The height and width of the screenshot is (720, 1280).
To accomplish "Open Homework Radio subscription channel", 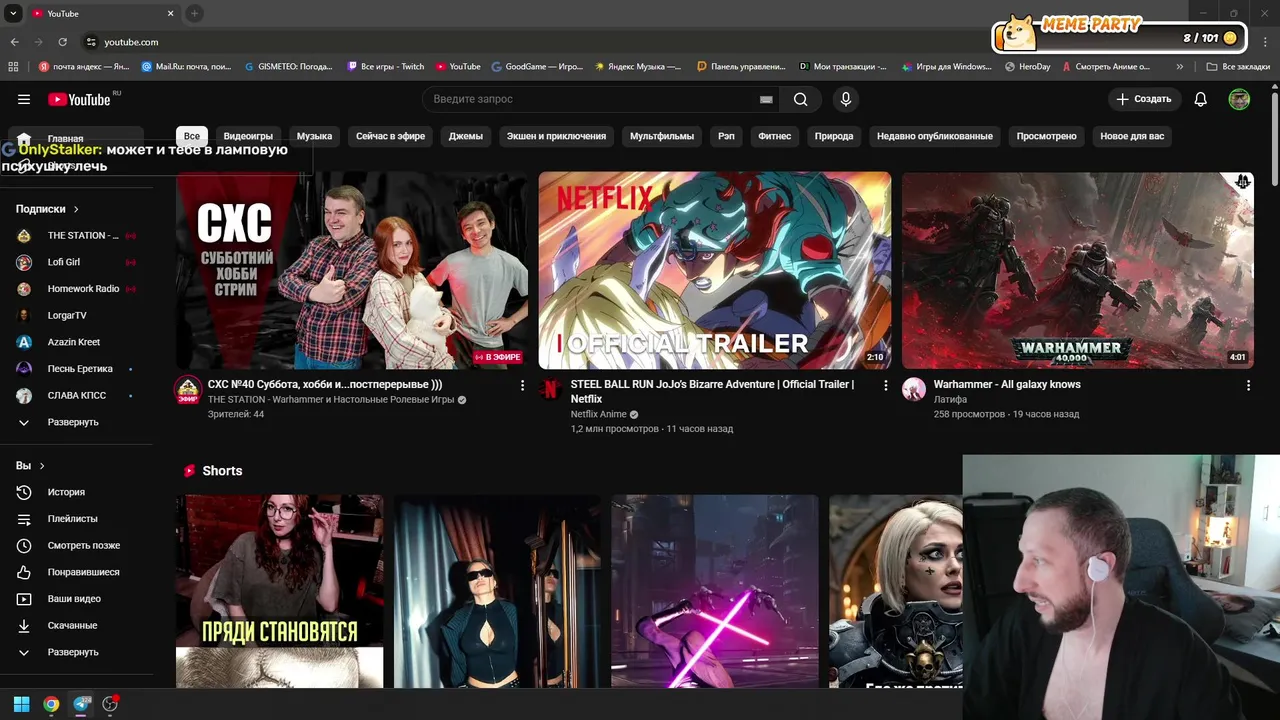I will (77, 289).
